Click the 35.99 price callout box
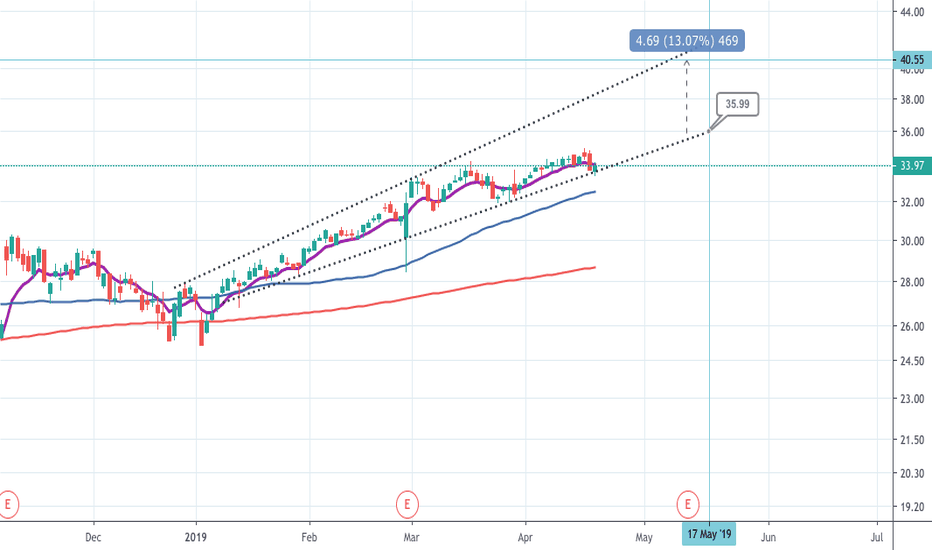The height and width of the screenshot is (550, 932). [x=737, y=104]
